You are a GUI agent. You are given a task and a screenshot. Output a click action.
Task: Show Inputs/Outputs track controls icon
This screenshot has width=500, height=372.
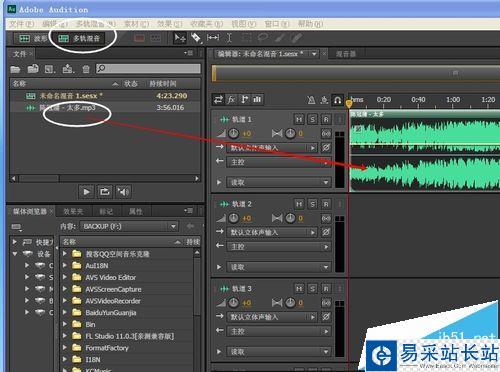(x=218, y=99)
